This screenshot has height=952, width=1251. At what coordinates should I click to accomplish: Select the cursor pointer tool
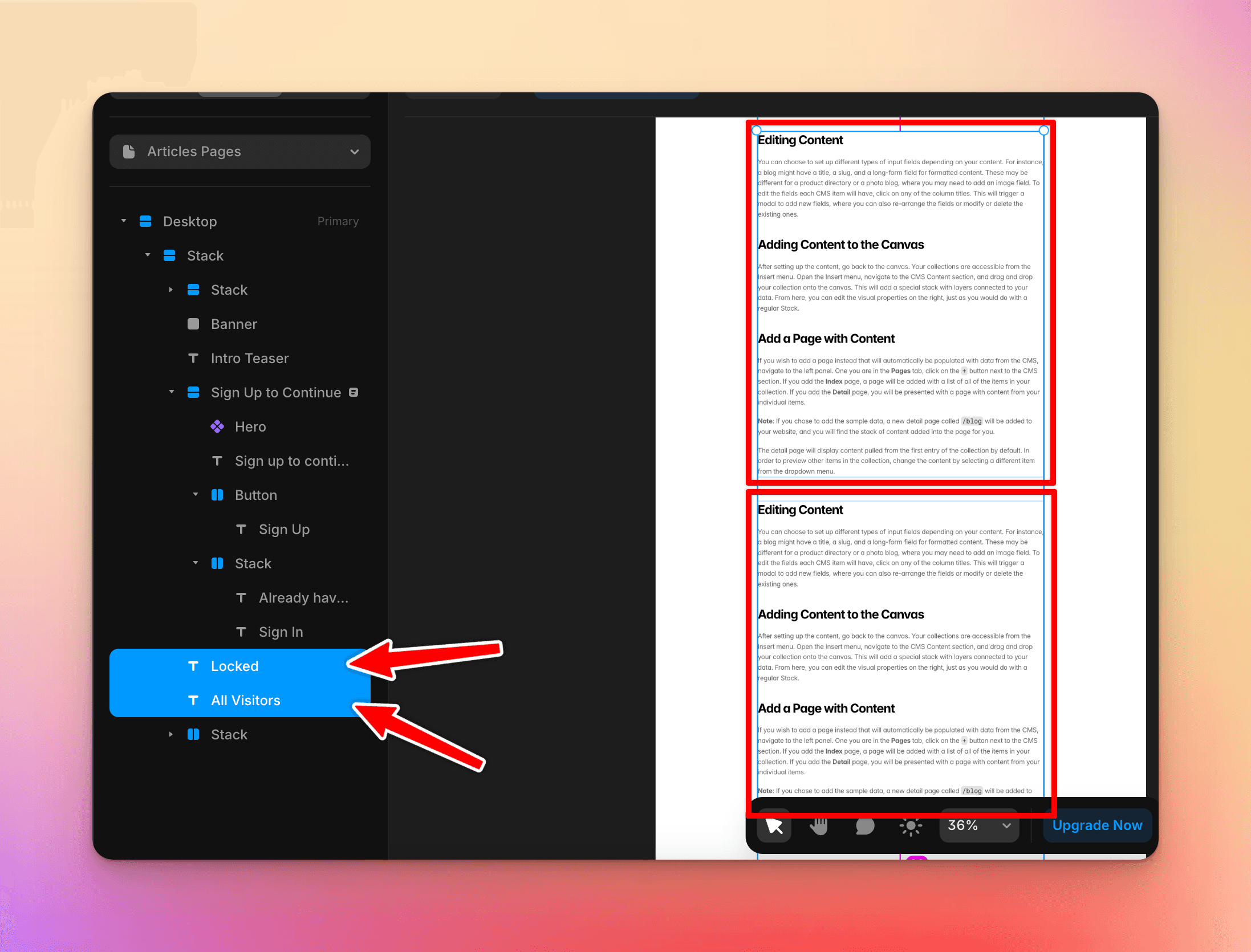pyautogui.click(x=774, y=825)
